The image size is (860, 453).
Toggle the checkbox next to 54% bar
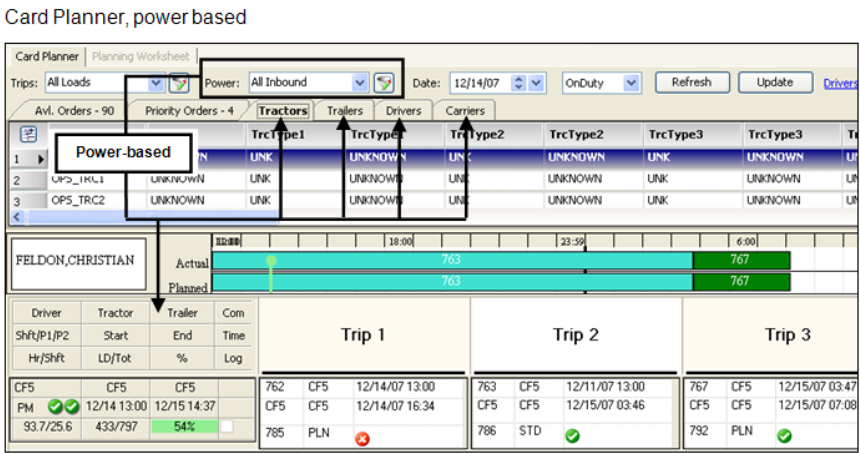[x=226, y=428]
